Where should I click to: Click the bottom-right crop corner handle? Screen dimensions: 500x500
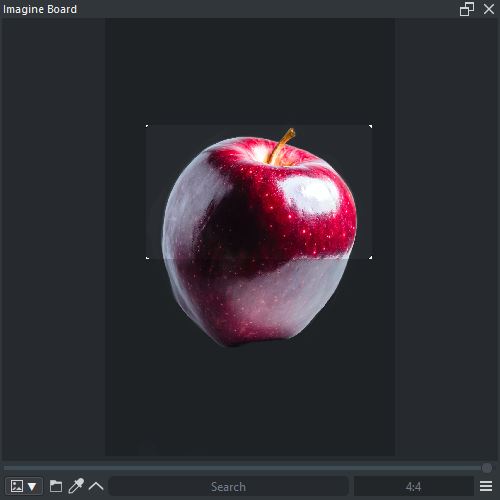(370, 257)
